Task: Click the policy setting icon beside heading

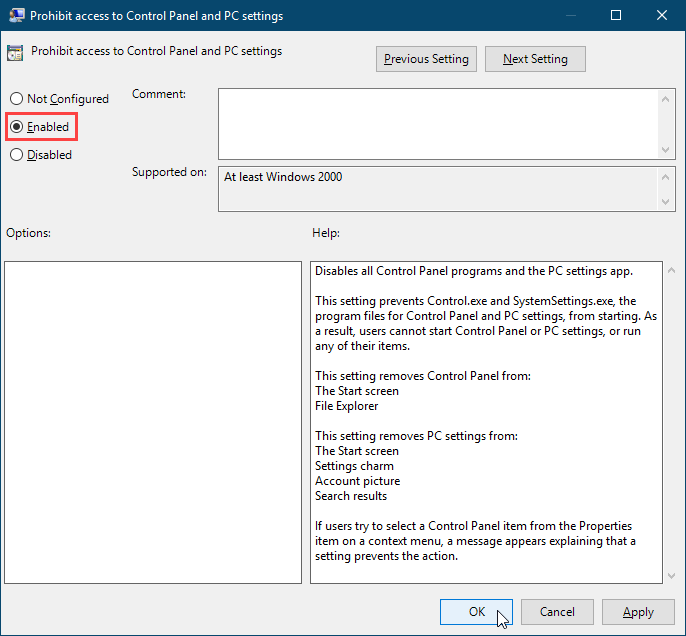Action: 15,52
